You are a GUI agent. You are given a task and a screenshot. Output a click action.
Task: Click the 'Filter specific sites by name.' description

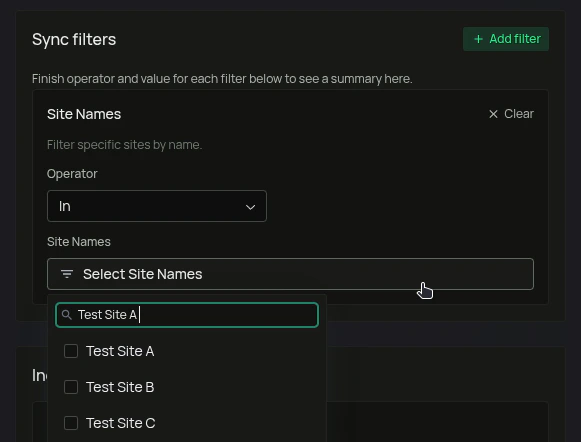124,145
